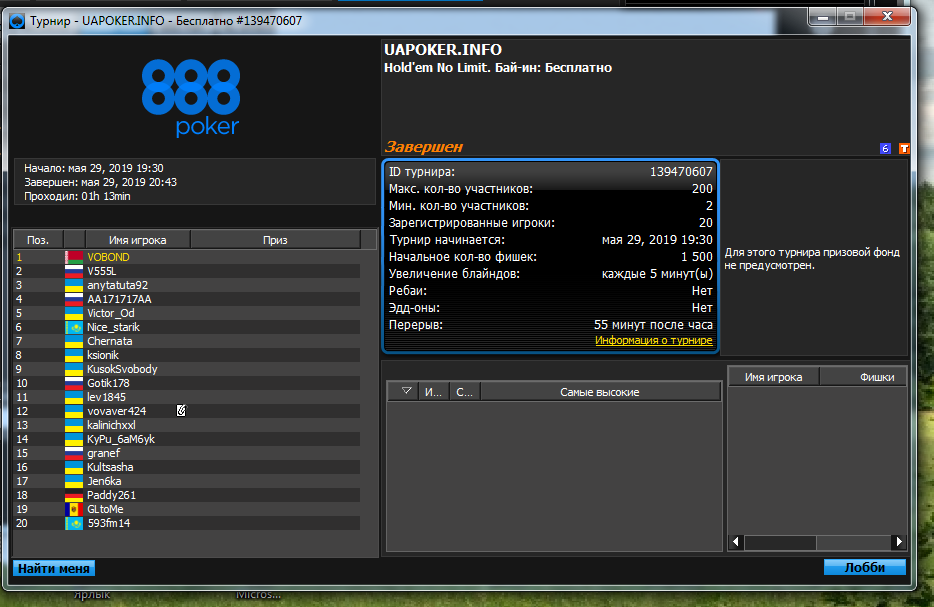Click the "UAPOKER.INFO" tournament heading
Image resolution: width=934 pixels, height=607 pixels.
[x=443, y=49]
